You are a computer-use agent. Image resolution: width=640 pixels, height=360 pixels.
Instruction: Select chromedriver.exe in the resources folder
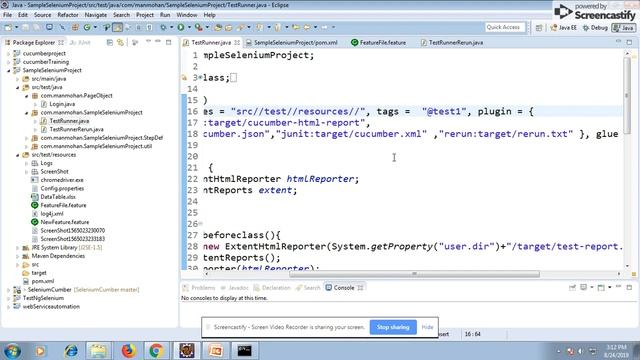(x=62, y=180)
